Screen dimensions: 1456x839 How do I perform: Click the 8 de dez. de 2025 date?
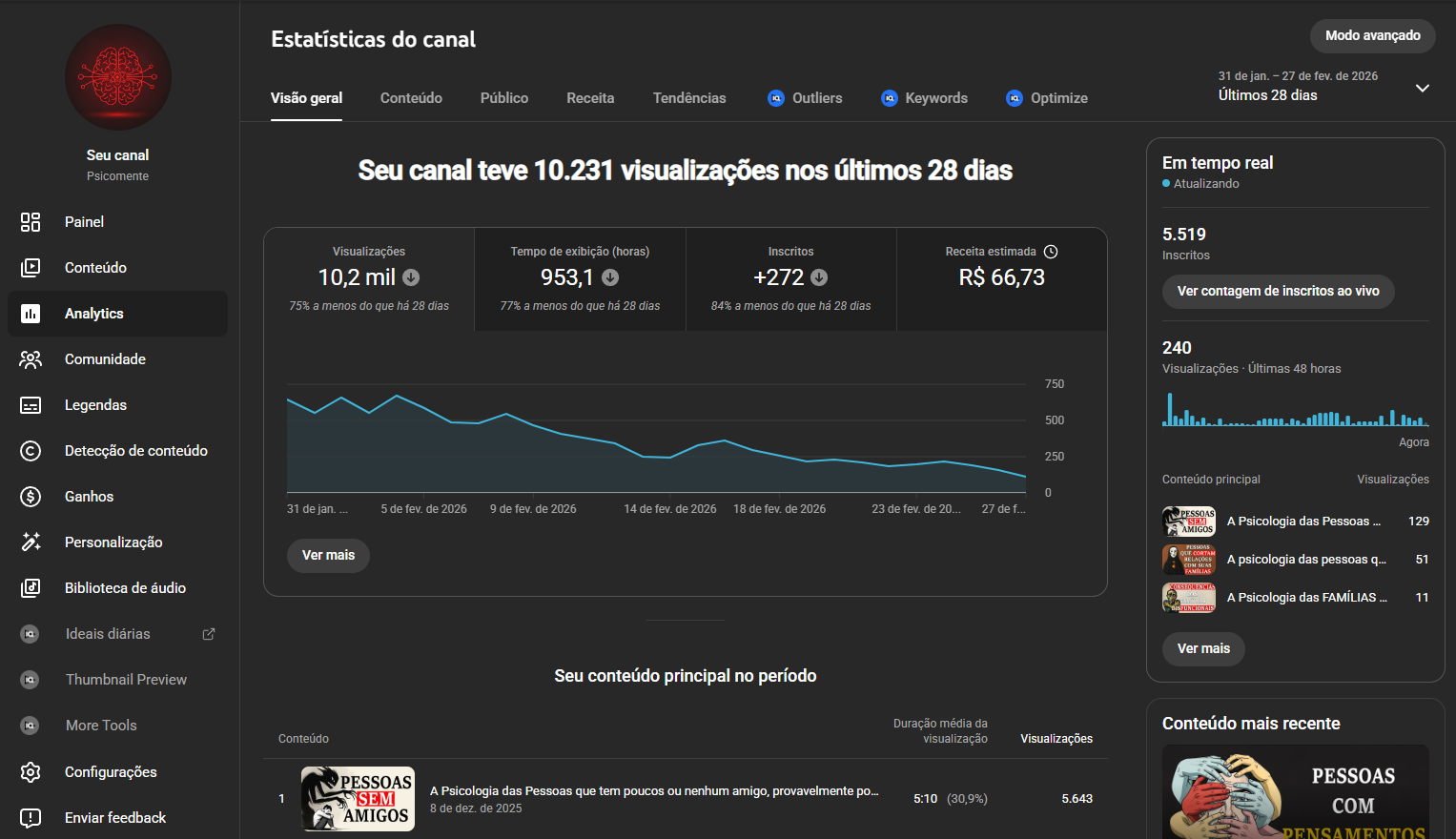(476, 808)
